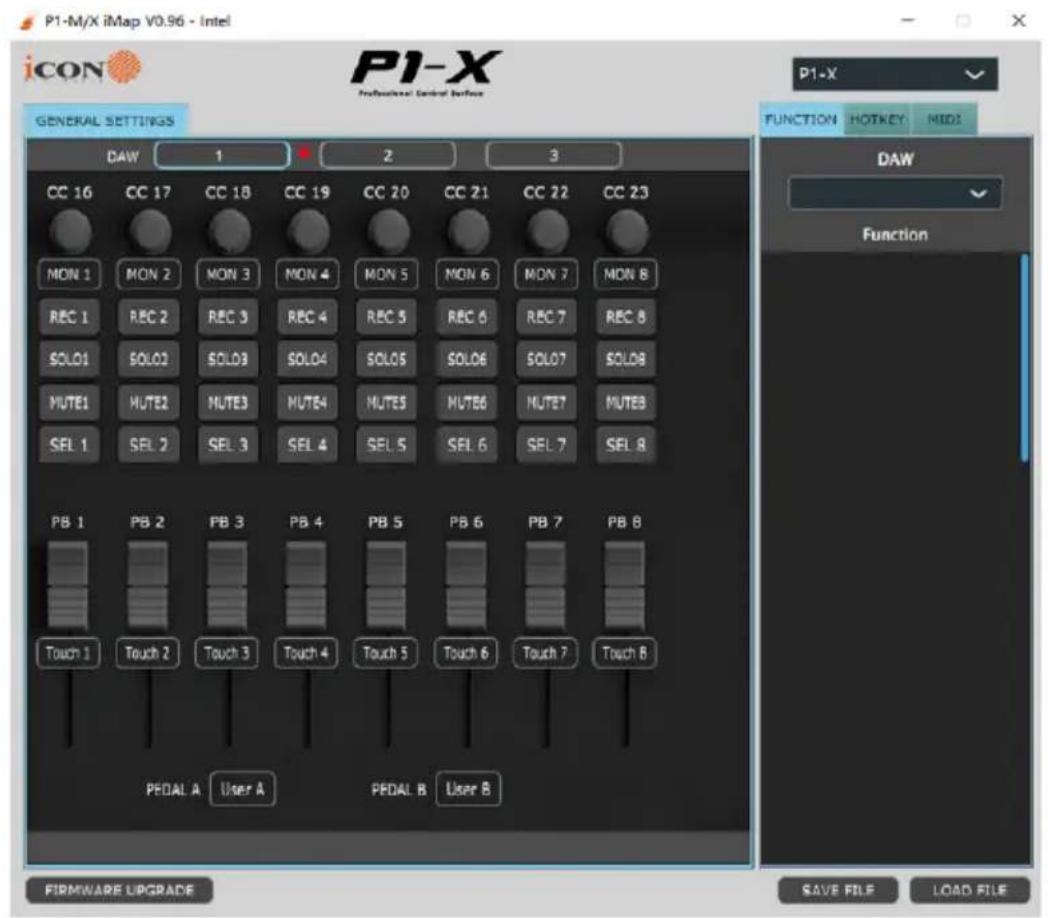Click the REC 8 button
The height and width of the screenshot is (918, 1048).
pos(626,316)
